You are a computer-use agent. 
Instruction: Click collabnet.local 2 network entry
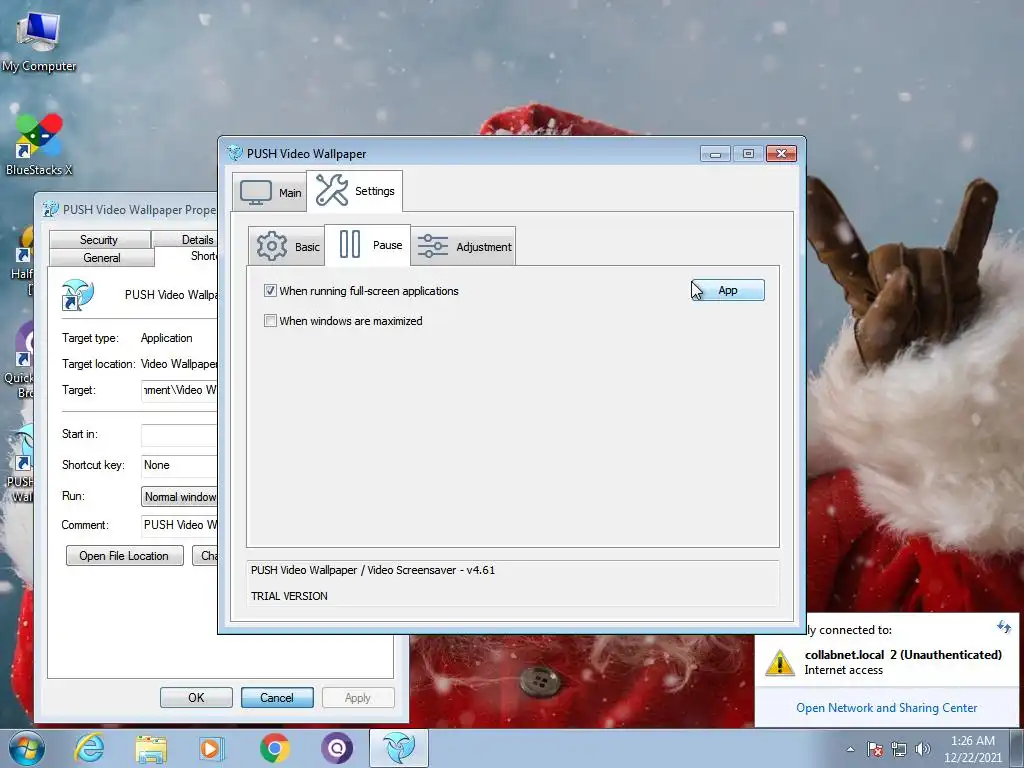pyautogui.click(x=903, y=662)
